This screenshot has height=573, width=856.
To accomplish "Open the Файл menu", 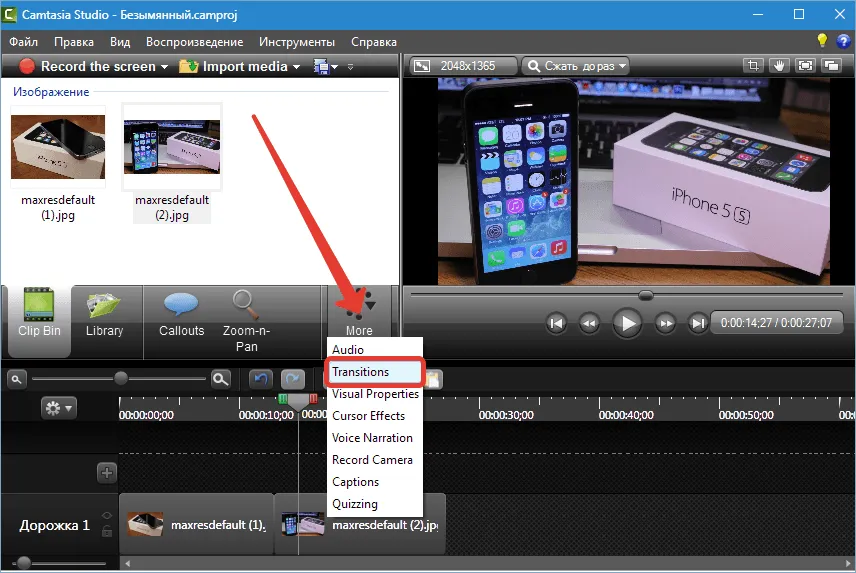I will coord(23,42).
